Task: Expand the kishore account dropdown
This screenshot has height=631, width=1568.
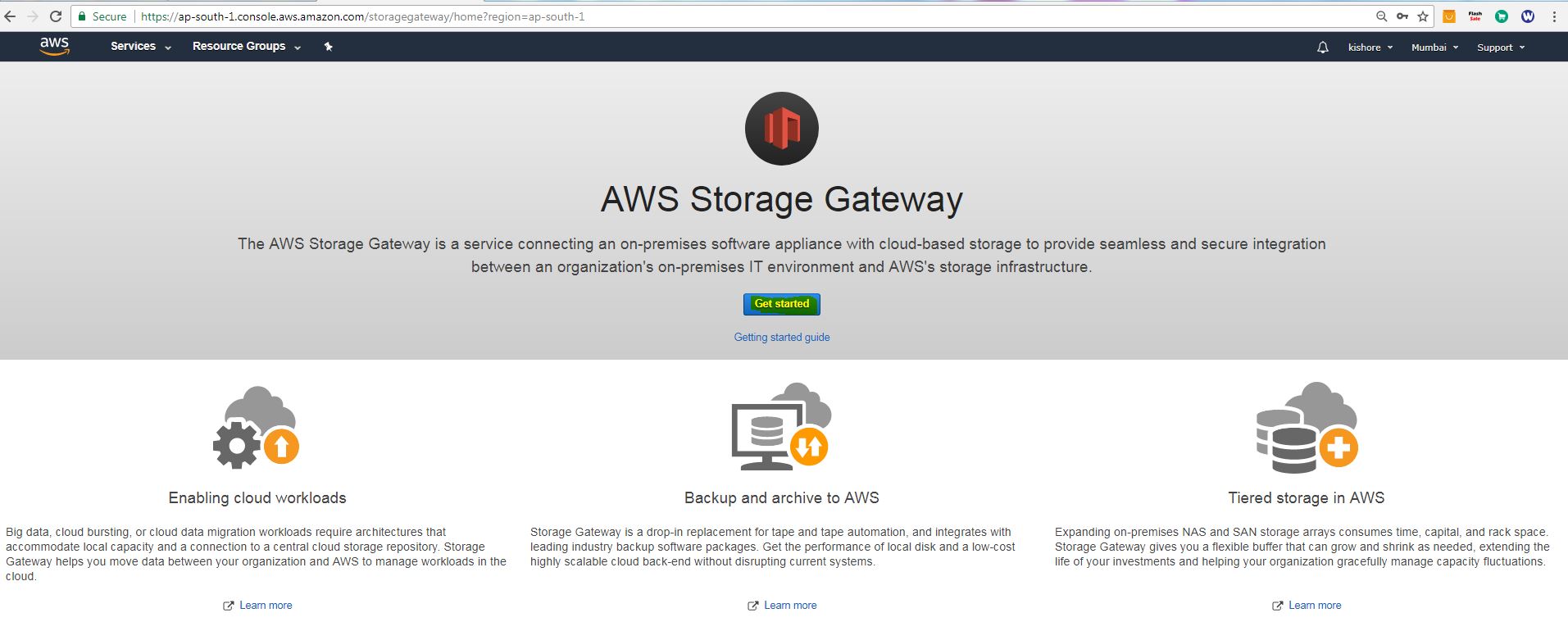Action: coord(1370,48)
